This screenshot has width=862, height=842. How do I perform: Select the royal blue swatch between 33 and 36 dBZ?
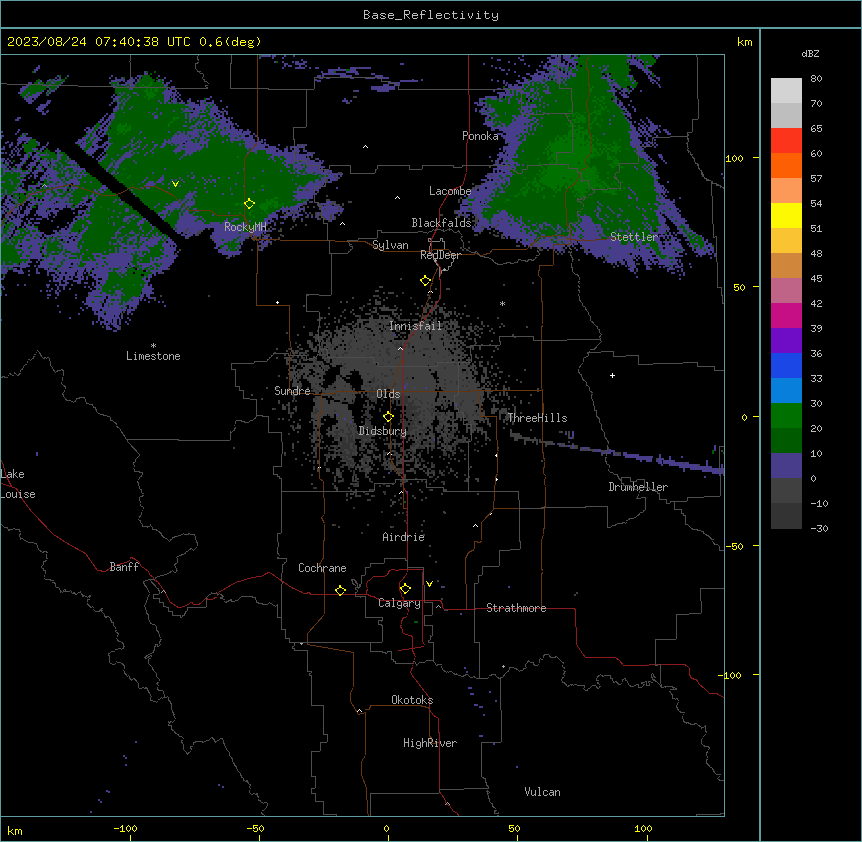tap(786, 365)
